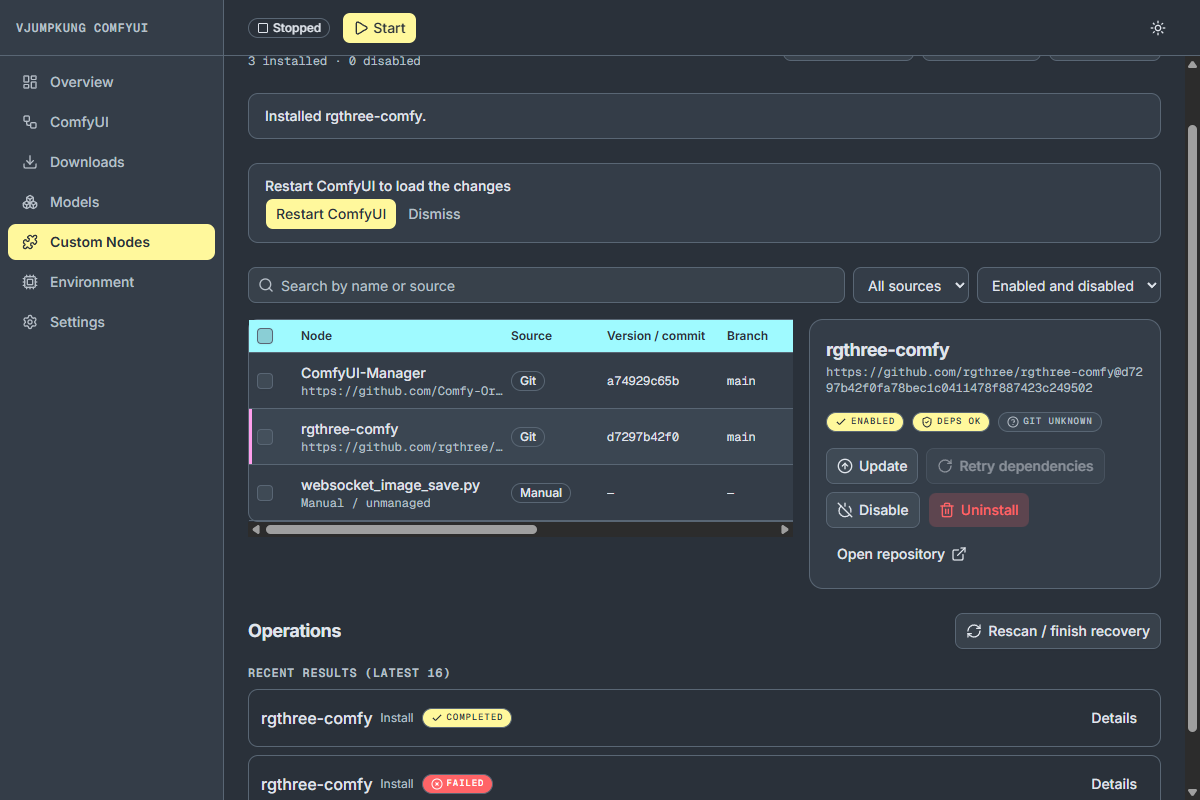Click the COMPLETED status badge
1200x800 pixels.
click(x=466, y=718)
